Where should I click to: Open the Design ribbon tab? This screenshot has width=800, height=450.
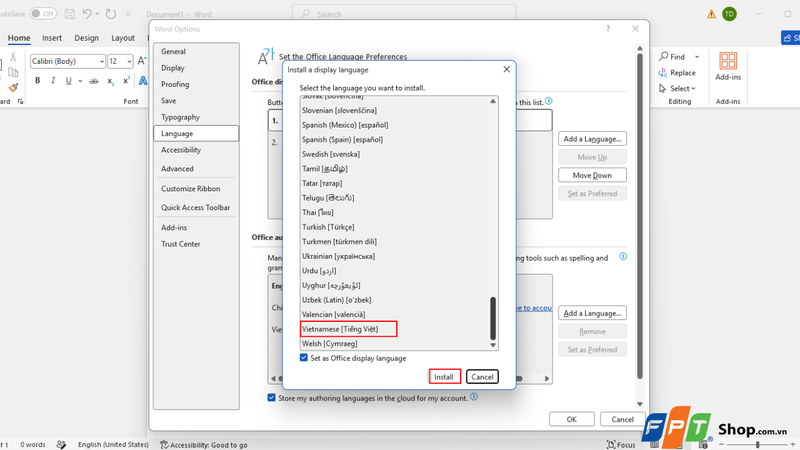[x=86, y=38]
